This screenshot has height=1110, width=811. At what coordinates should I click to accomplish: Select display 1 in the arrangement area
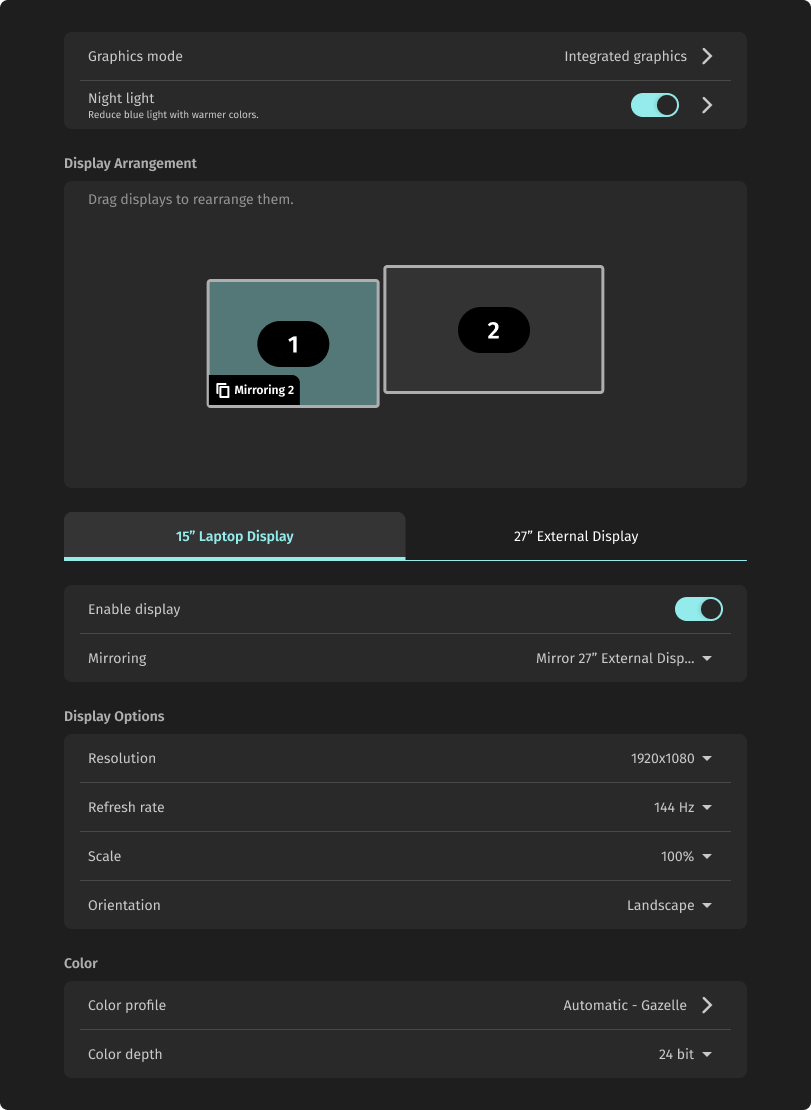coord(293,344)
